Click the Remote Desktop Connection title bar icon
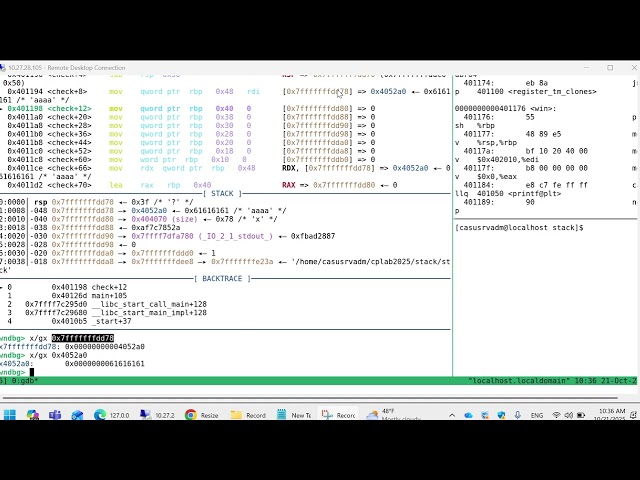 pos(2,68)
